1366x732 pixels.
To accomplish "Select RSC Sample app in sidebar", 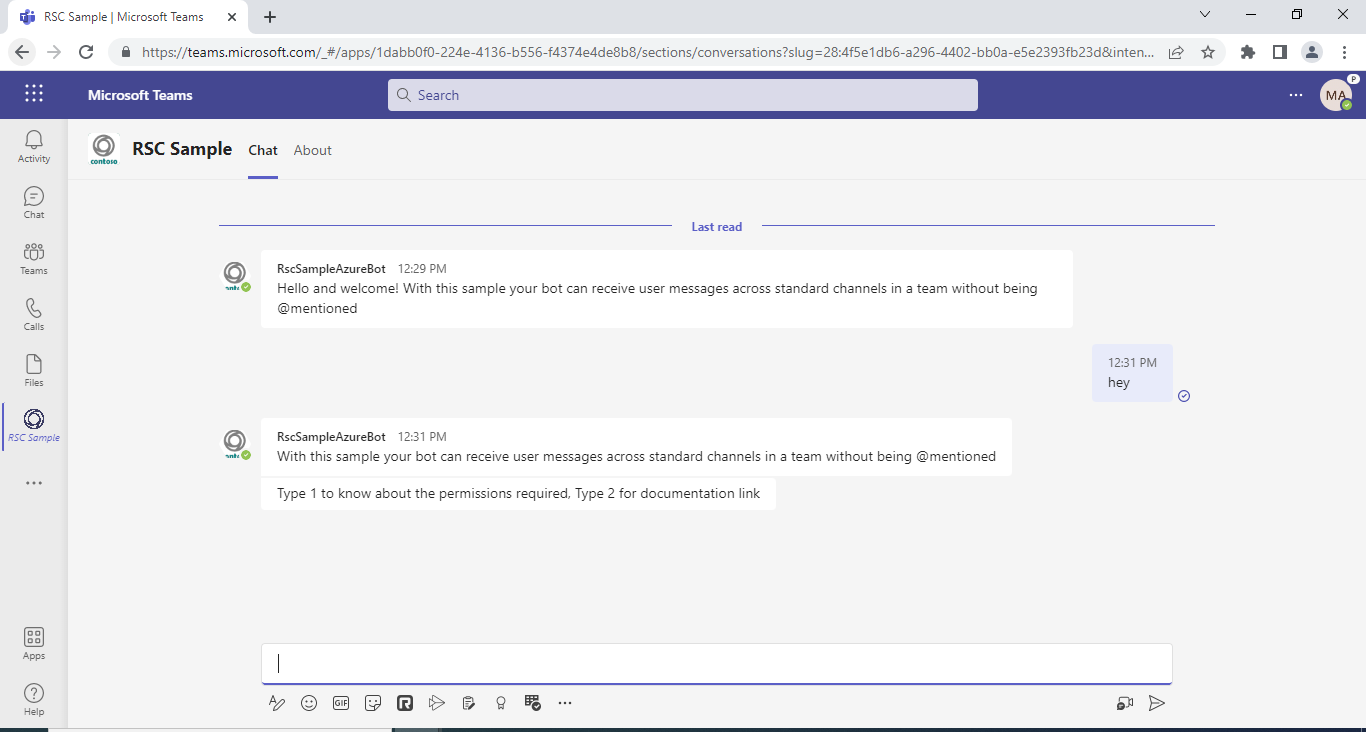I will point(34,426).
